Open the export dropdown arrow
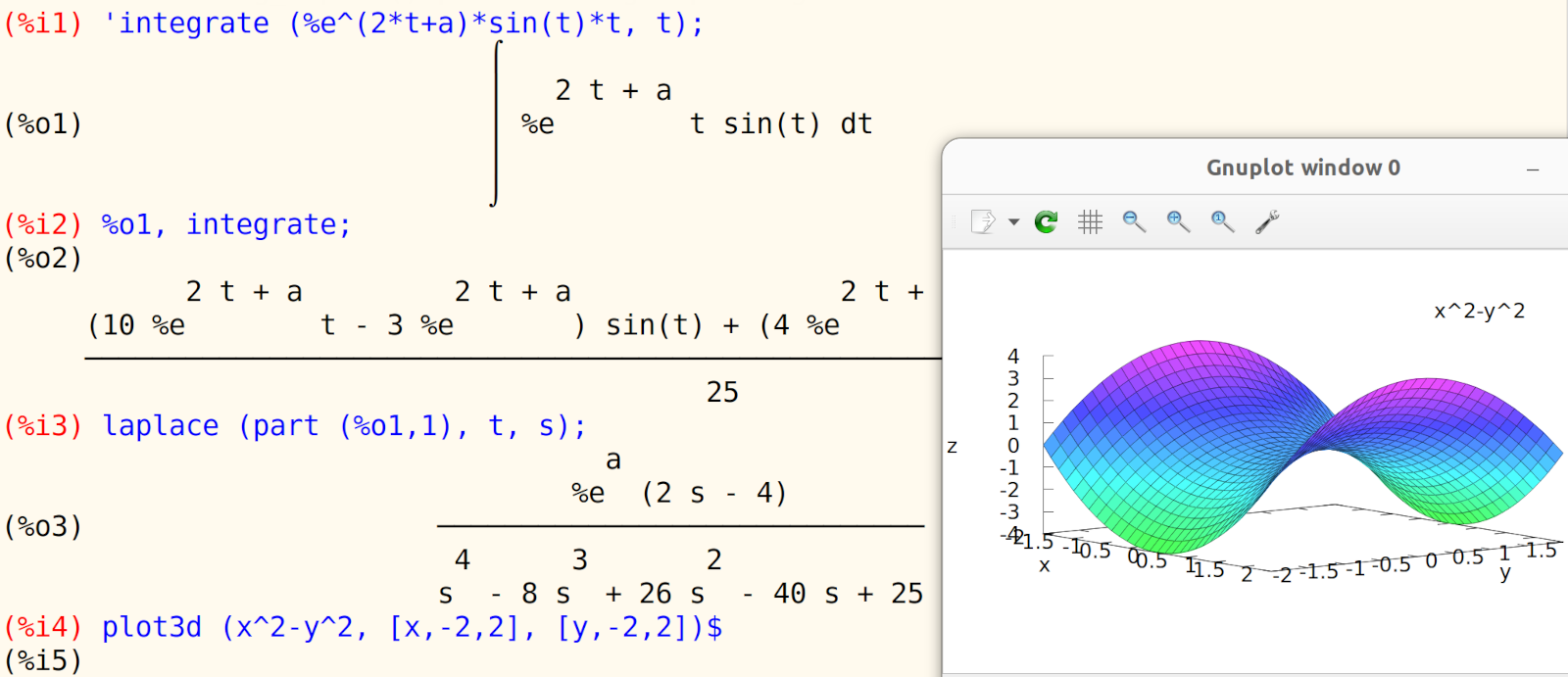Screen dimensions: 1568x677 (1013, 222)
